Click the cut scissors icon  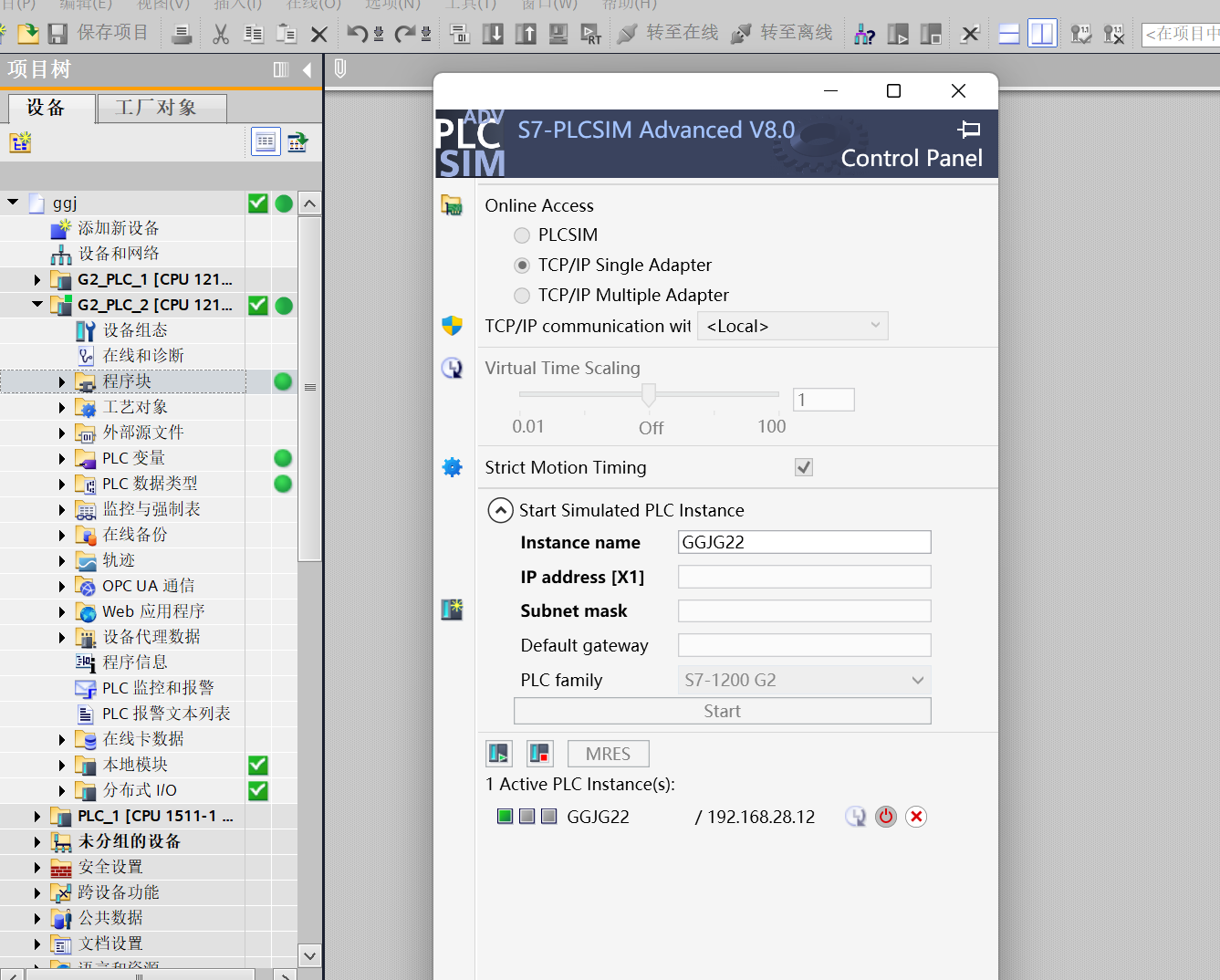[x=221, y=34]
